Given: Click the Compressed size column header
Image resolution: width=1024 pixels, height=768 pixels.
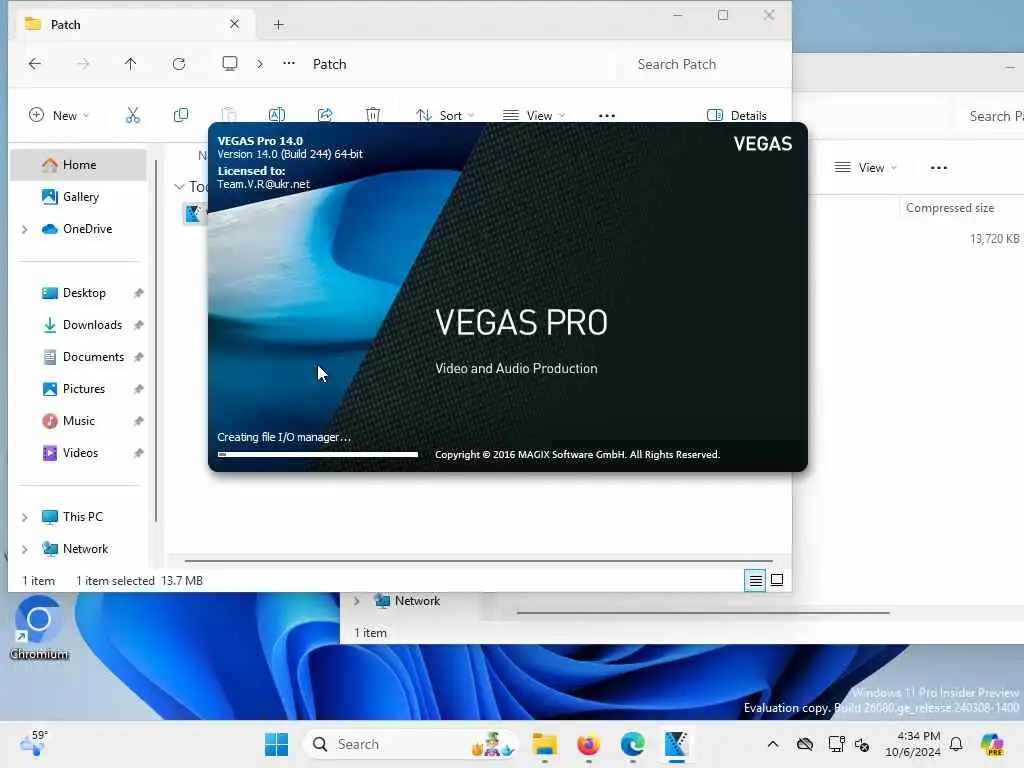Looking at the screenshot, I should point(950,208).
